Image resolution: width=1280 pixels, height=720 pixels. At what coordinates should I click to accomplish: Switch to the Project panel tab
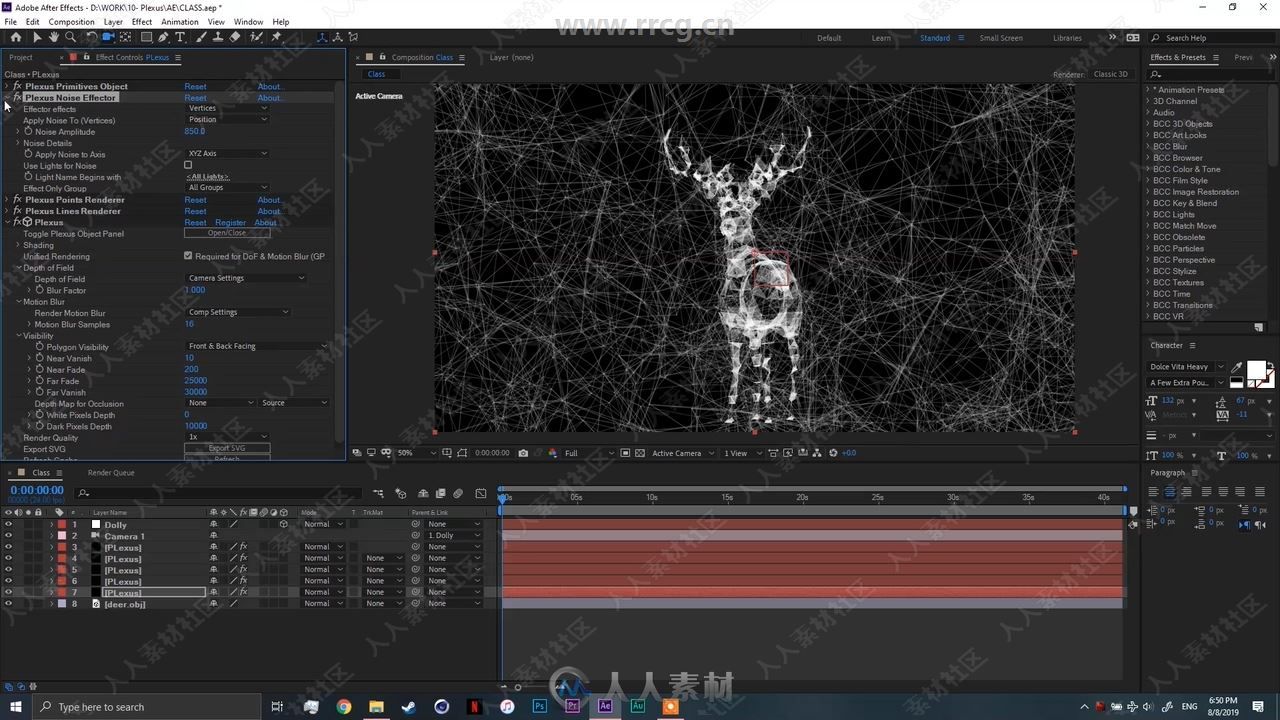(21, 57)
